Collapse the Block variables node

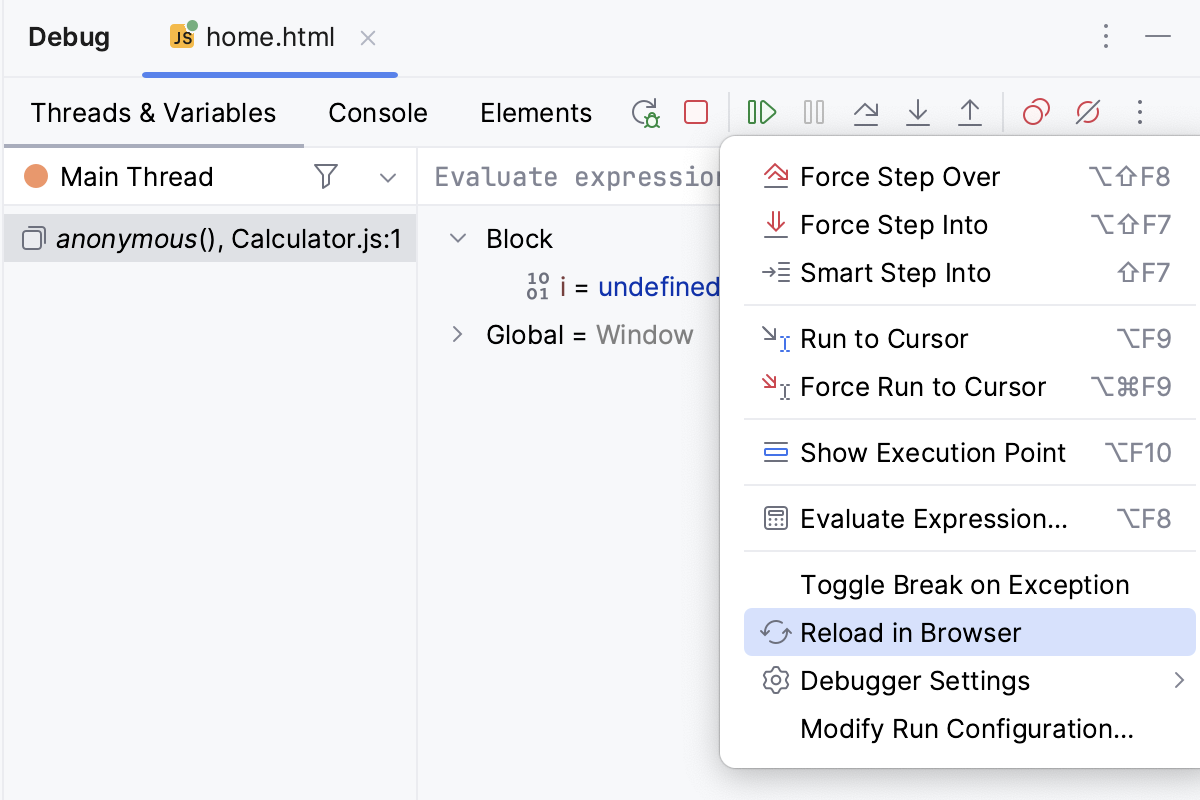(458, 238)
